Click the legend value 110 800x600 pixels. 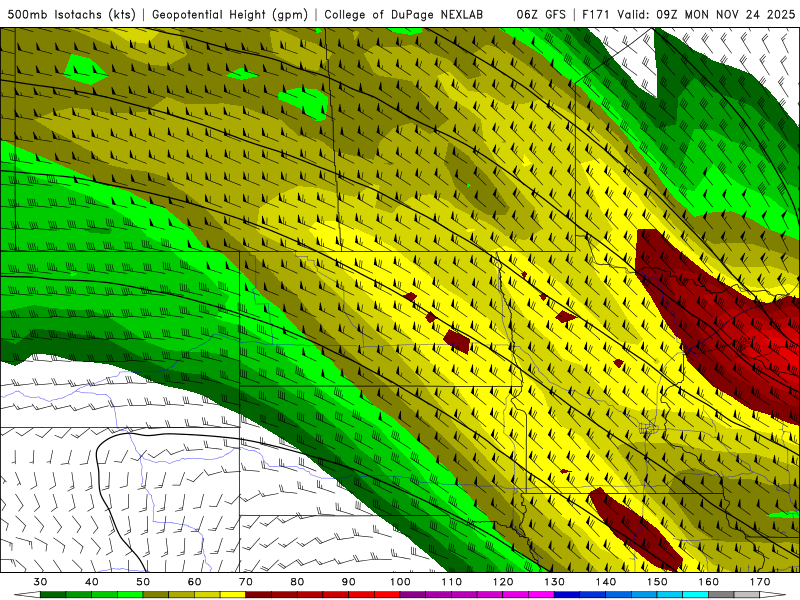point(452,582)
